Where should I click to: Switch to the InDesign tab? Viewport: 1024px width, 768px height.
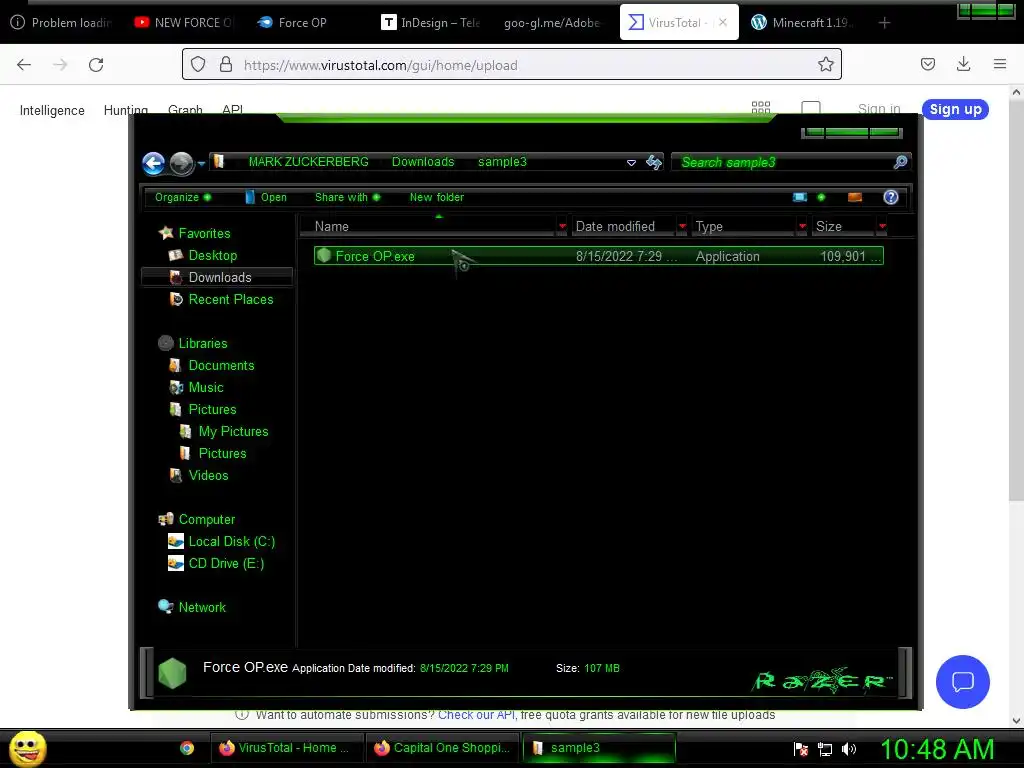[432, 23]
